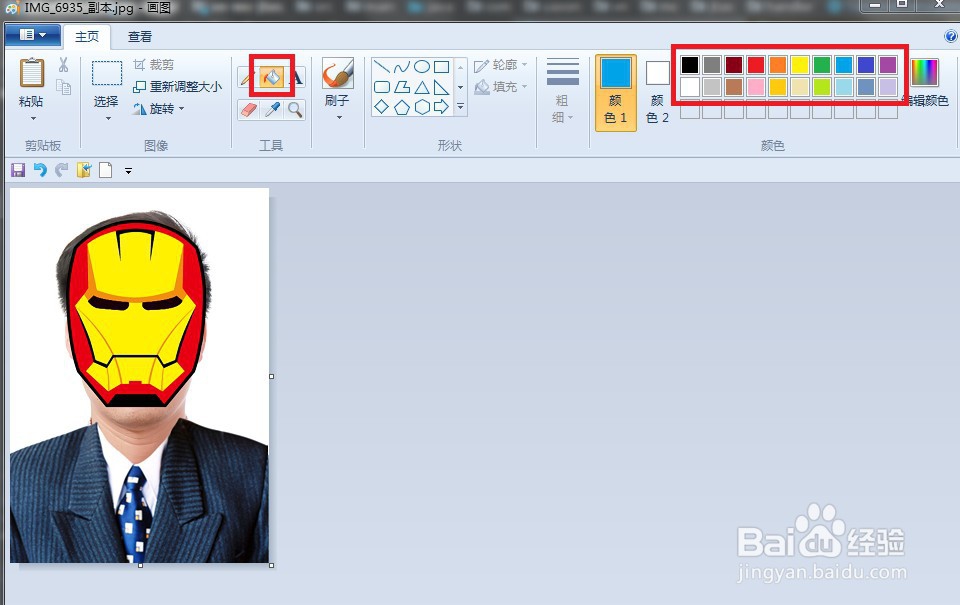Switch to the Home (主页) tab

point(87,37)
